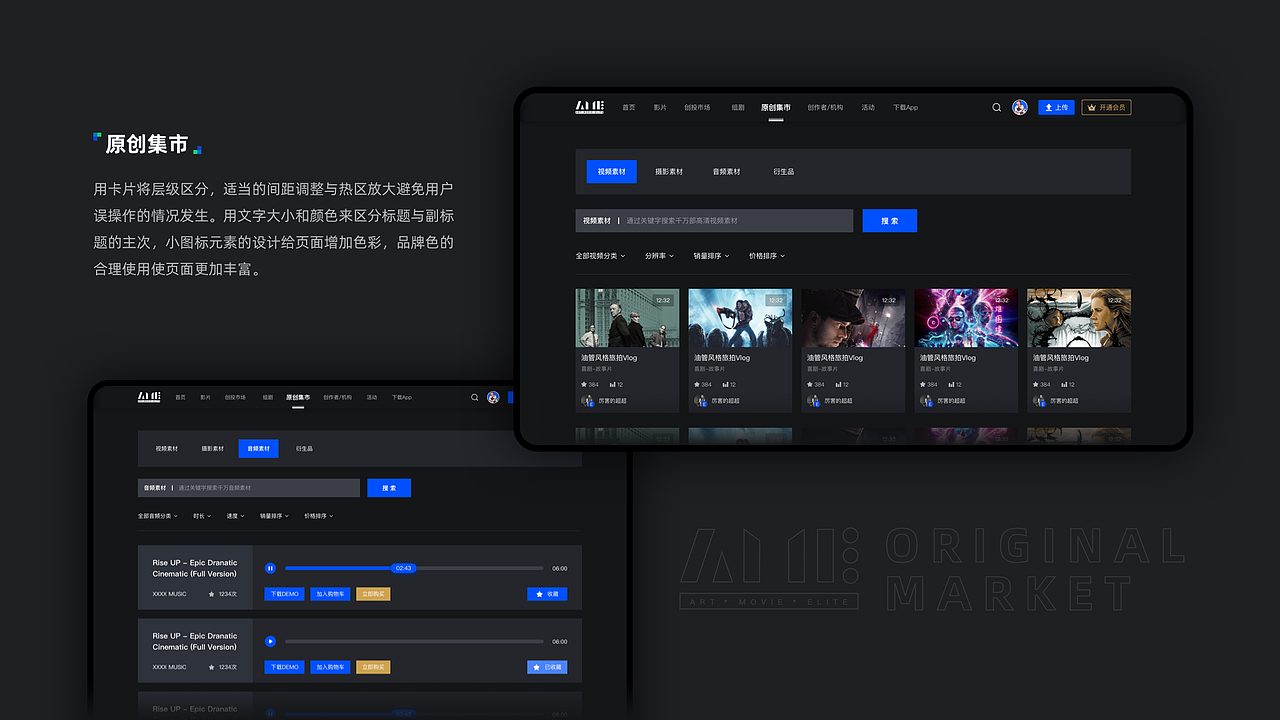Expand the 速度 filter dropdown
The height and width of the screenshot is (720, 1280).
pyautogui.click(x=235, y=516)
